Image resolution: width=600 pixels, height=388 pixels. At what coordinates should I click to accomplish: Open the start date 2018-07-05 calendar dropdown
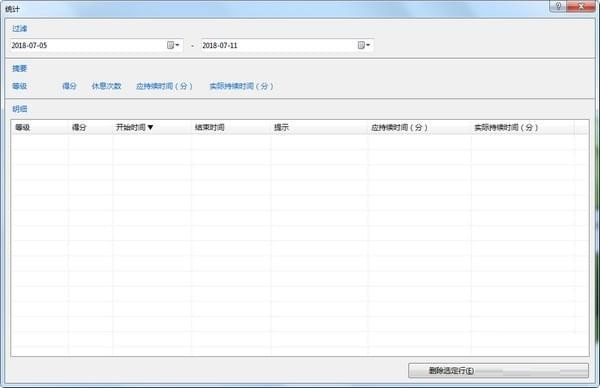coord(173,45)
